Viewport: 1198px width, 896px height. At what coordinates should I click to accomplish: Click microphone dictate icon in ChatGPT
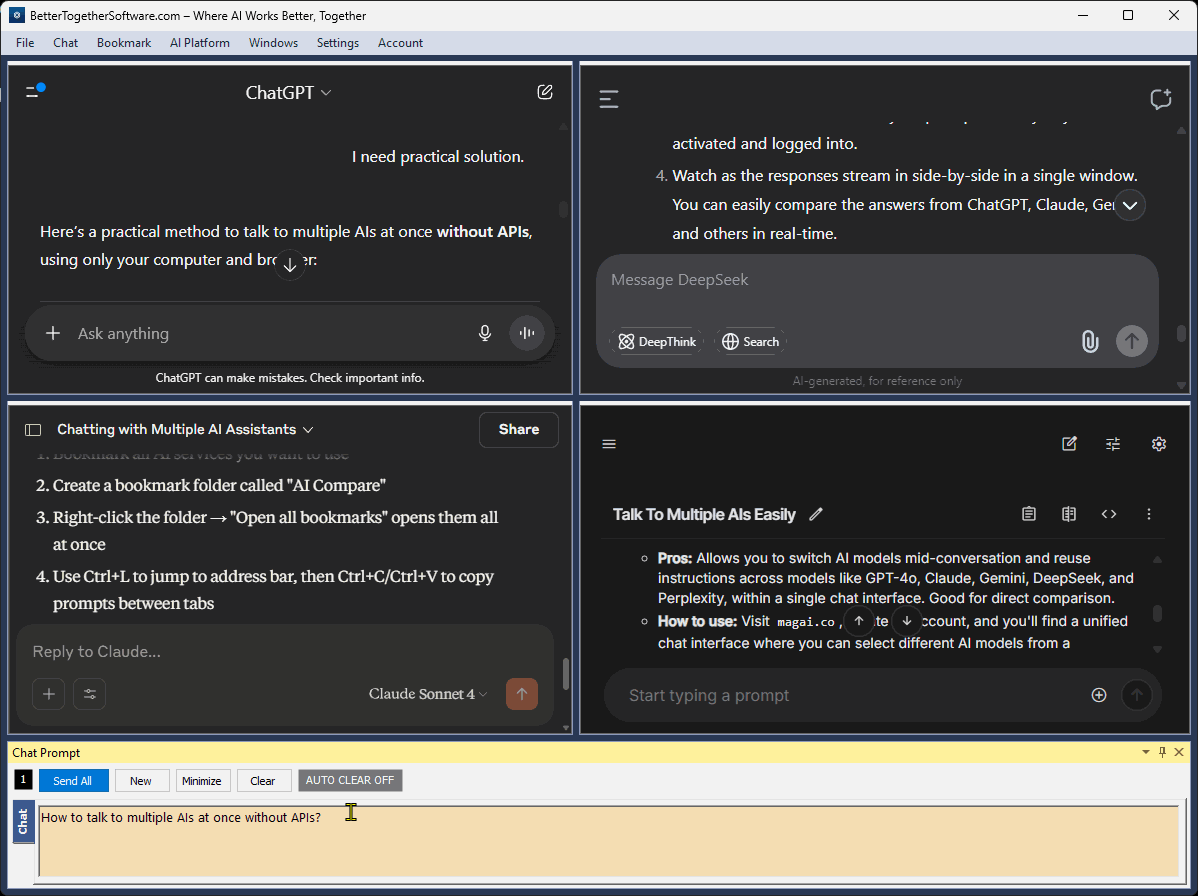[484, 333]
